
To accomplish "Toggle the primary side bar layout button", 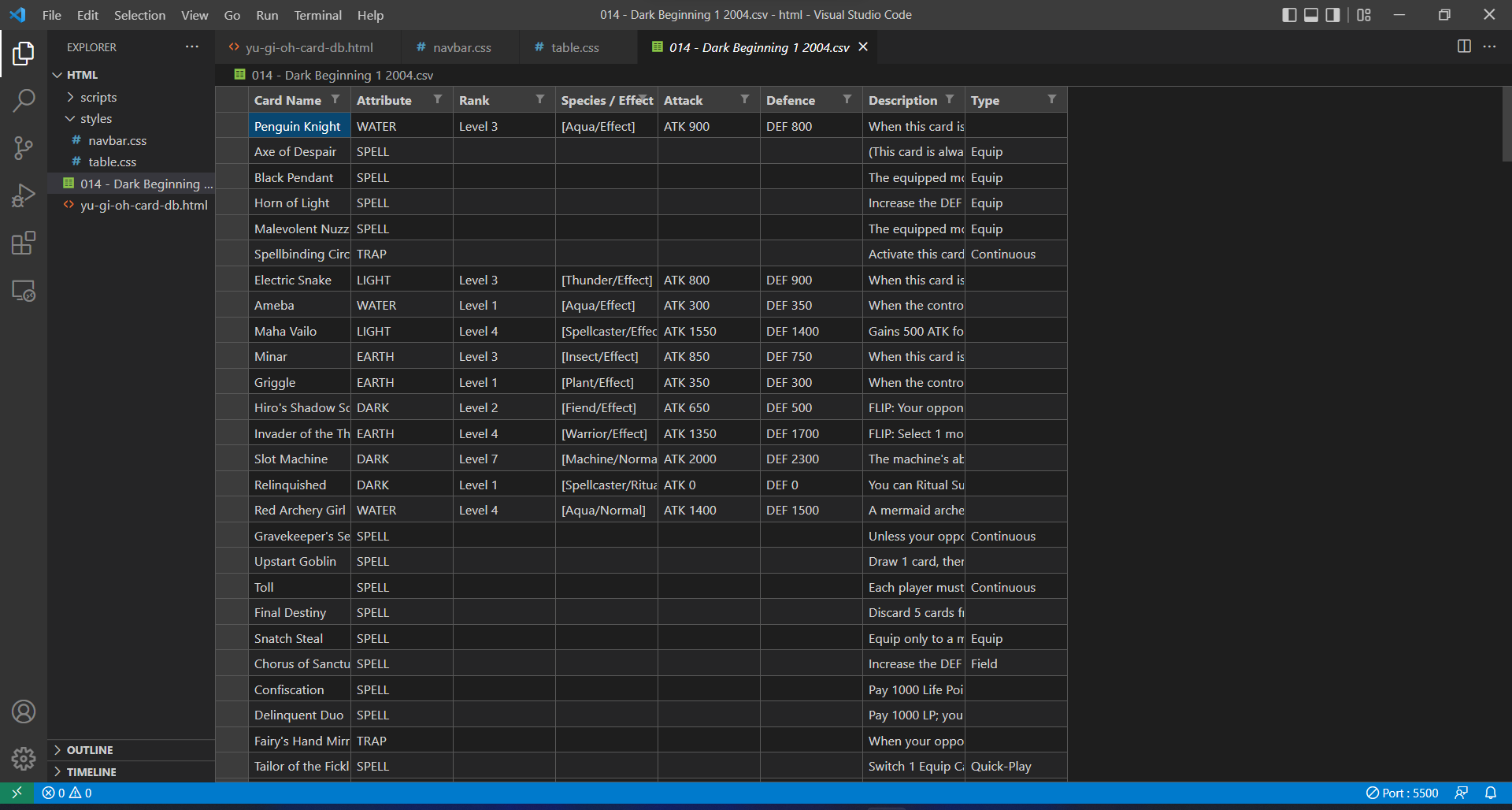I will (x=1289, y=15).
